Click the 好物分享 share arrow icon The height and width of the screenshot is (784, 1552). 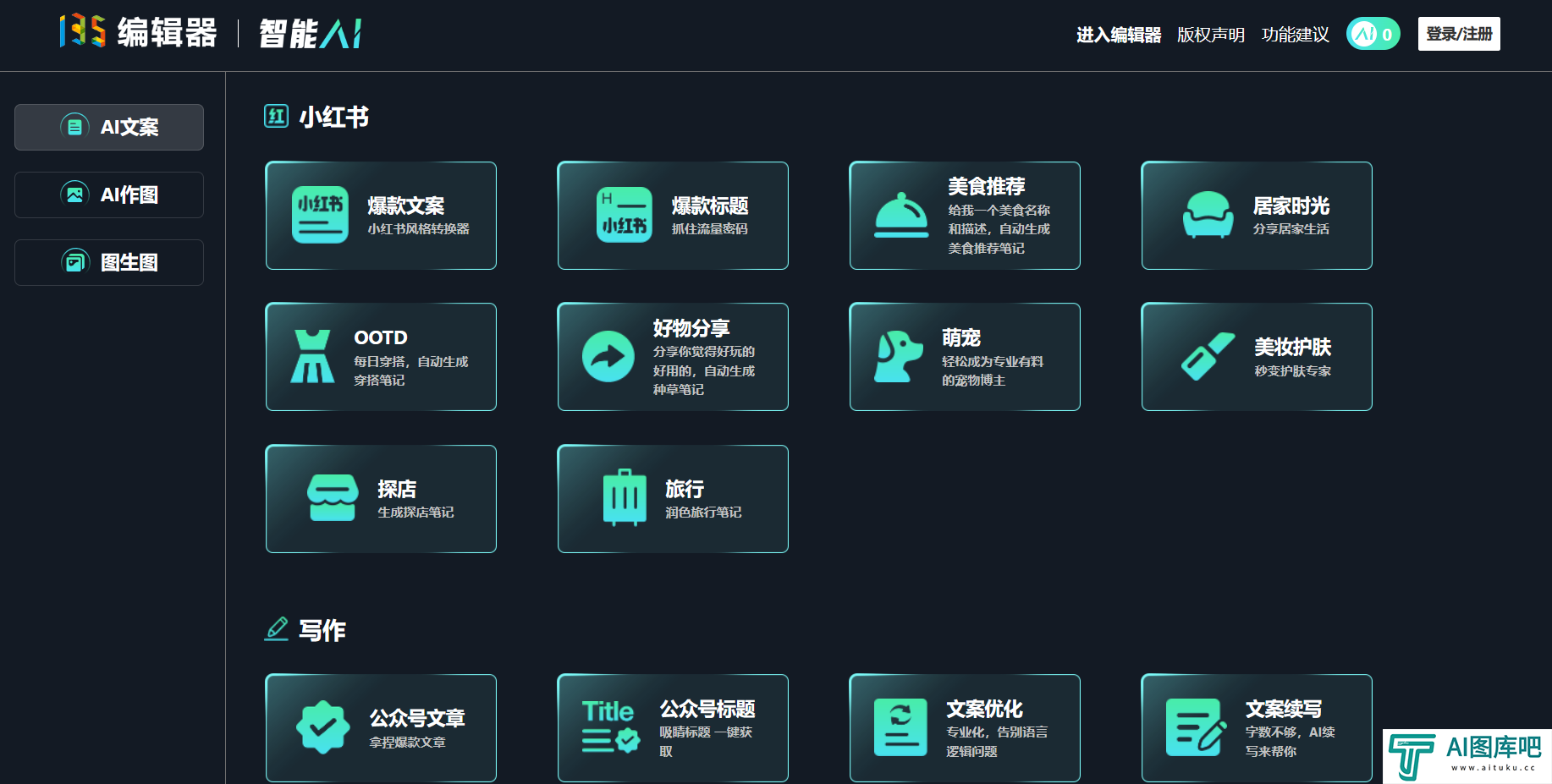(x=608, y=357)
